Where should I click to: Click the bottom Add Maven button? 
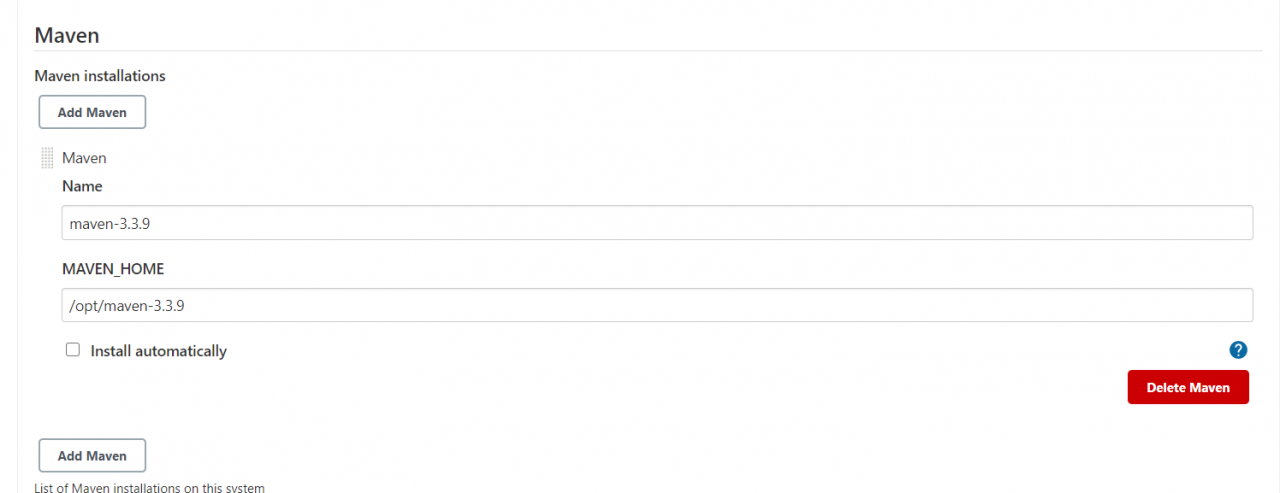pyautogui.click(x=92, y=455)
